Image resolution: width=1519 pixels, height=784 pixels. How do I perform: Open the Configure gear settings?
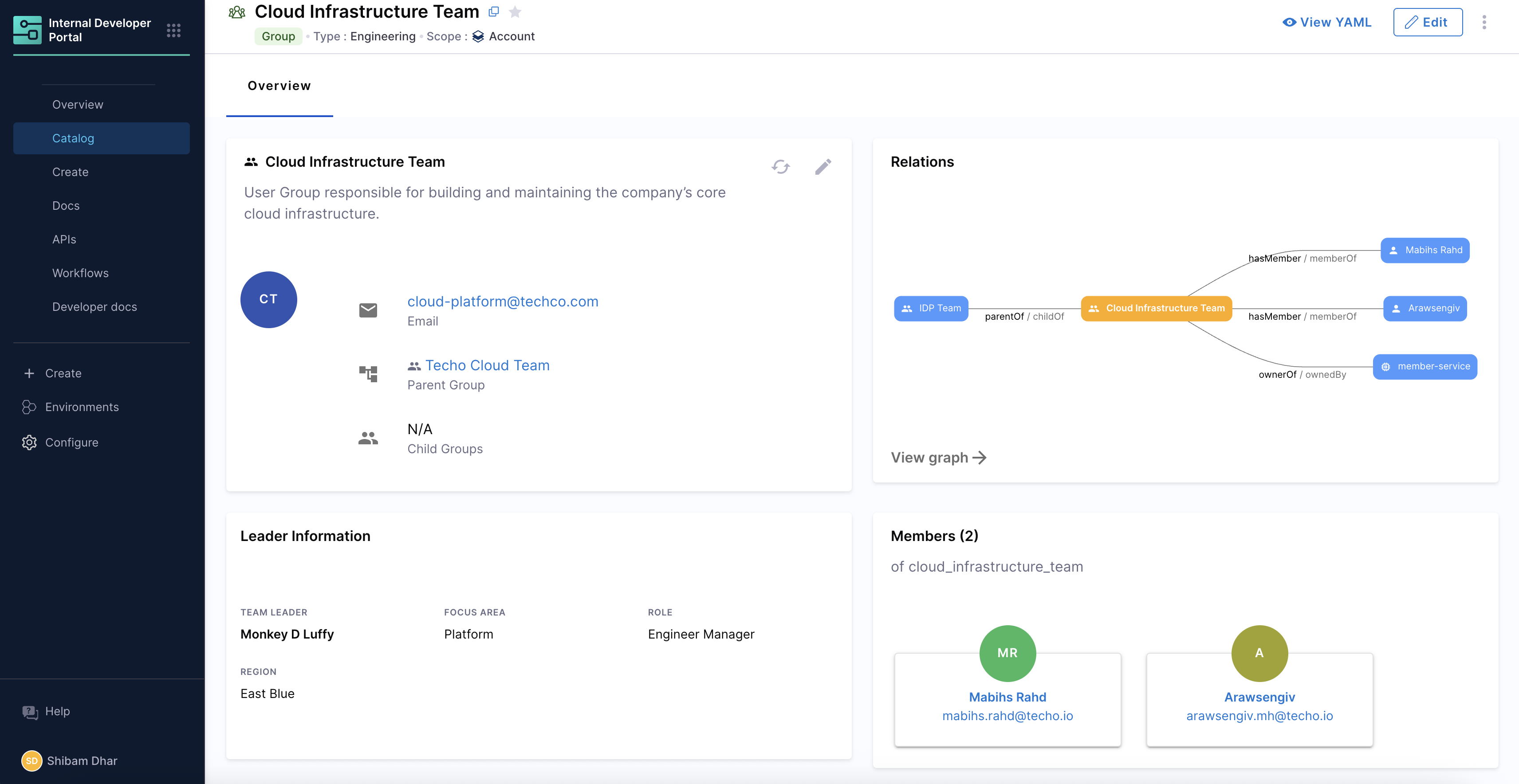(29, 443)
